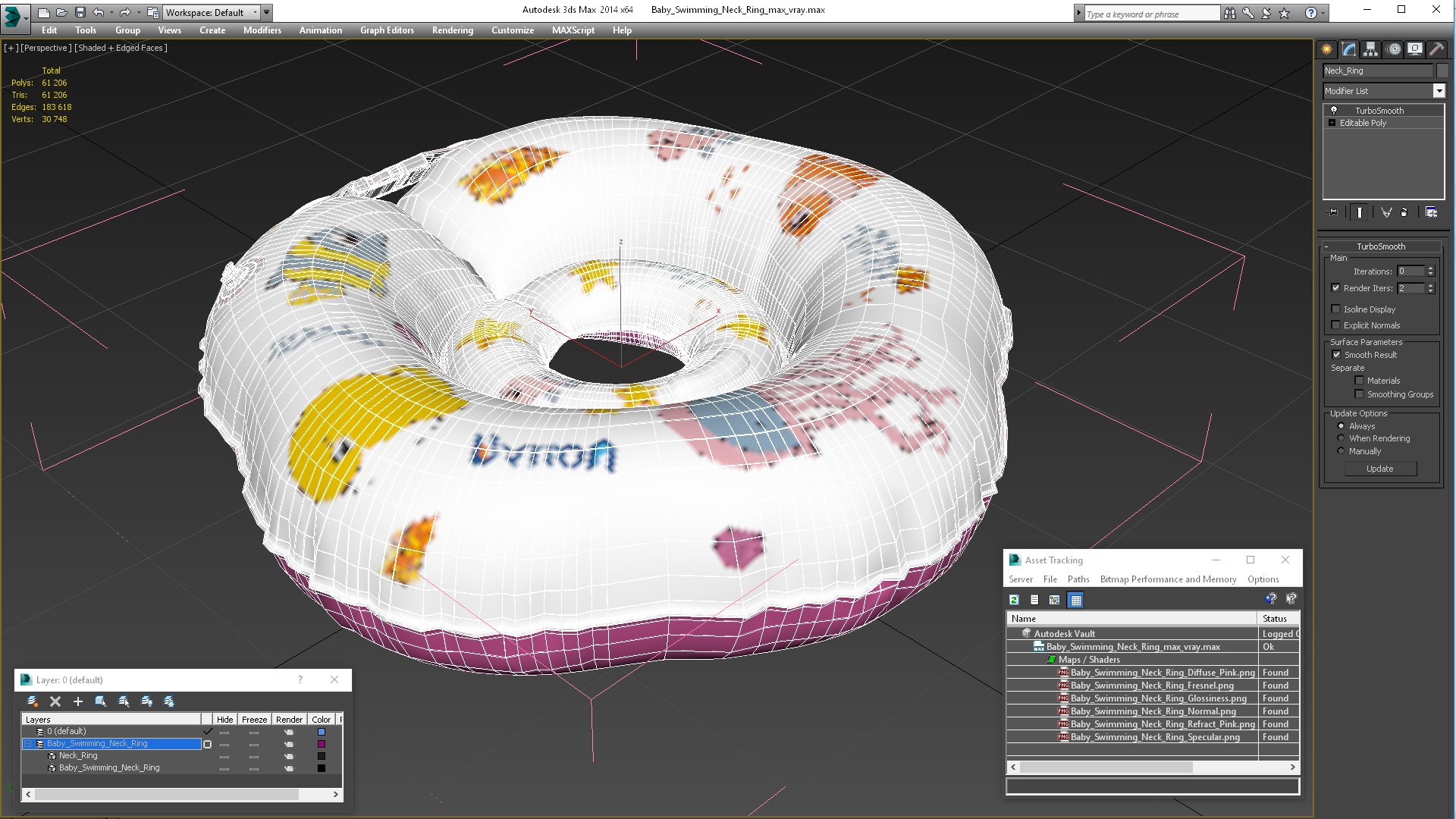
Task: Enable Separate by Smoothing Groups checkbox
Action: tap(1360, 394)
